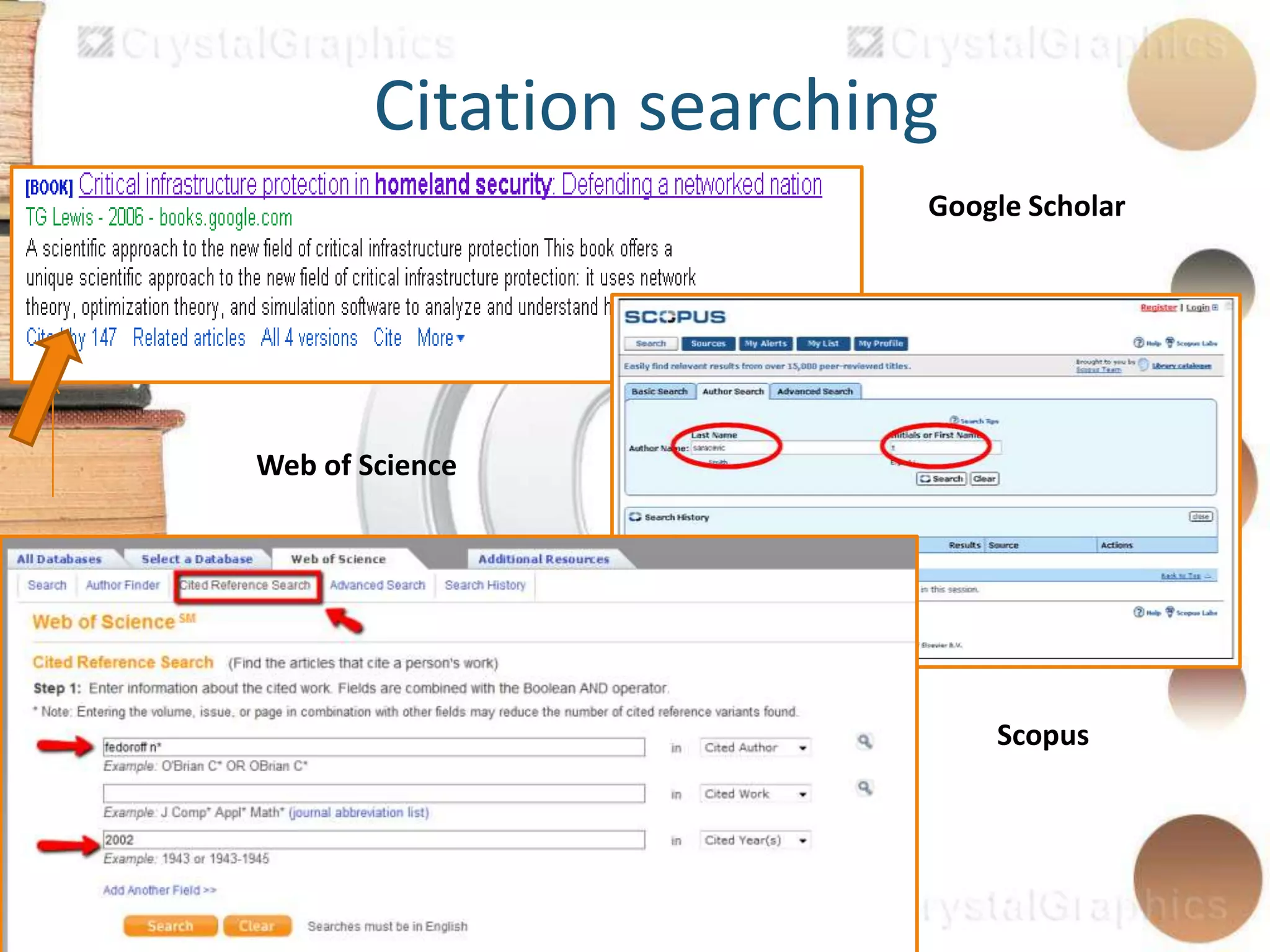Click the Search History refresh icon
This screenshot has width=1270, height=952.
point(635,517)
